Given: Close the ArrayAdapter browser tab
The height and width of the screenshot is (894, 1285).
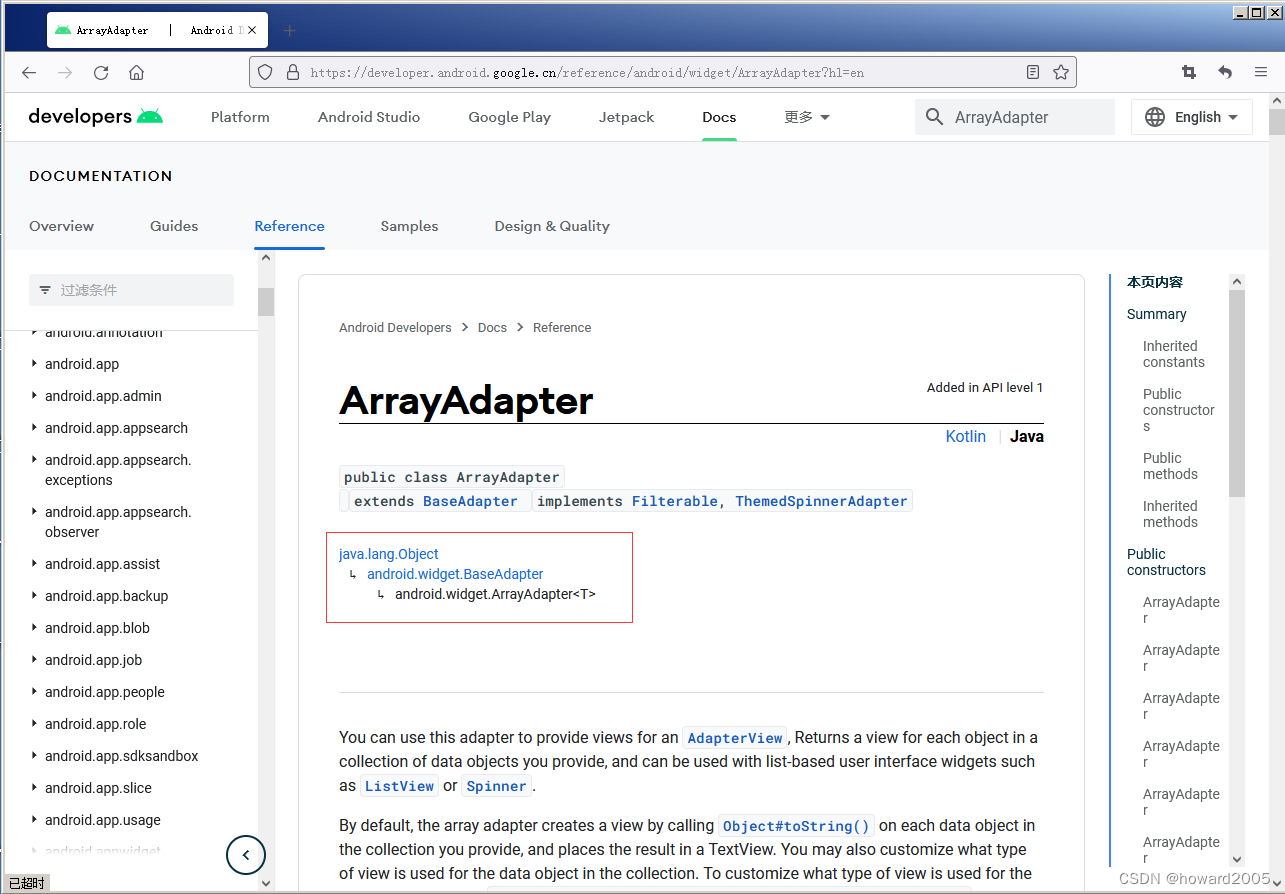Looking at the screenshot, I should coord(252,30).
